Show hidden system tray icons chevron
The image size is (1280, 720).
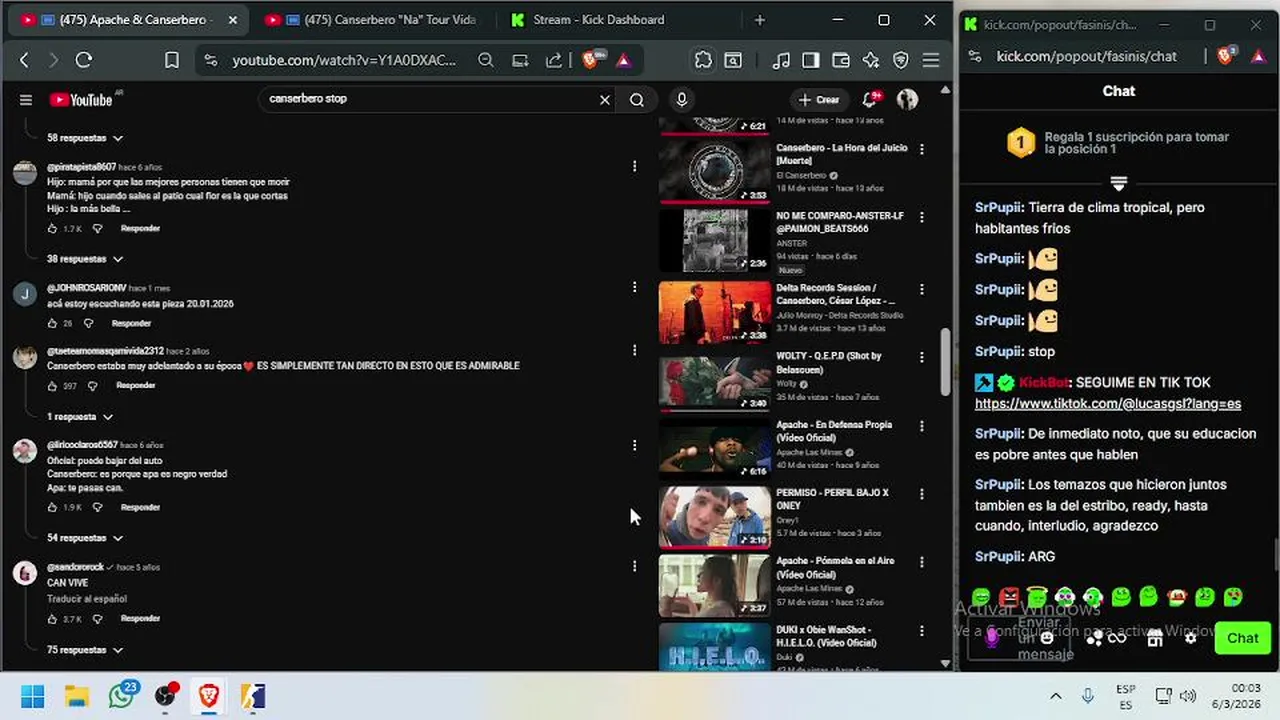1055,696
